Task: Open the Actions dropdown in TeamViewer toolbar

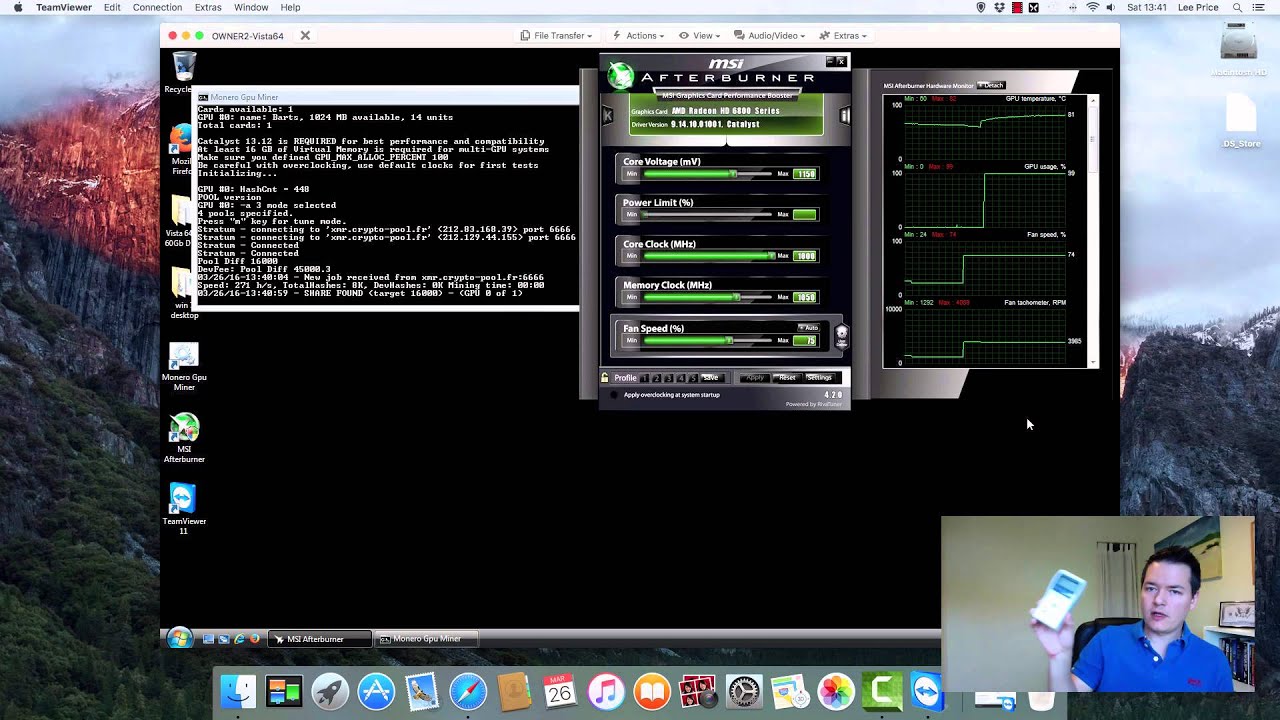Action: [638, 35]
